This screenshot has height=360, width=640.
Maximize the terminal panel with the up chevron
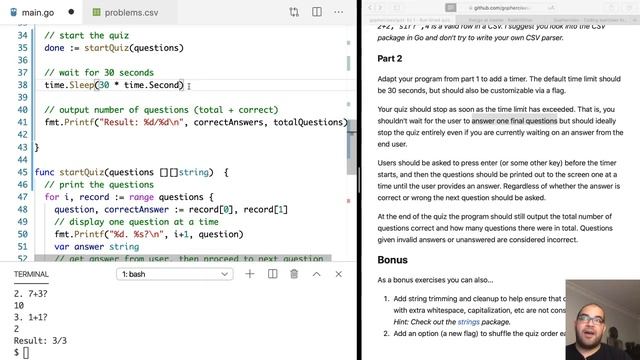316,274
